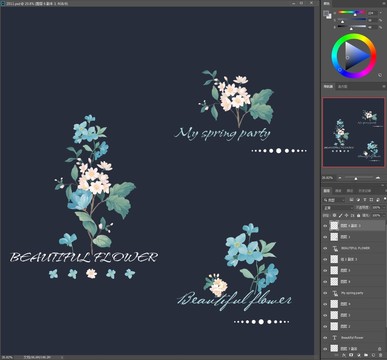Click the lock image pixels brush icon
The width and height of the screenshot is (387, 360).
point(340,215)
